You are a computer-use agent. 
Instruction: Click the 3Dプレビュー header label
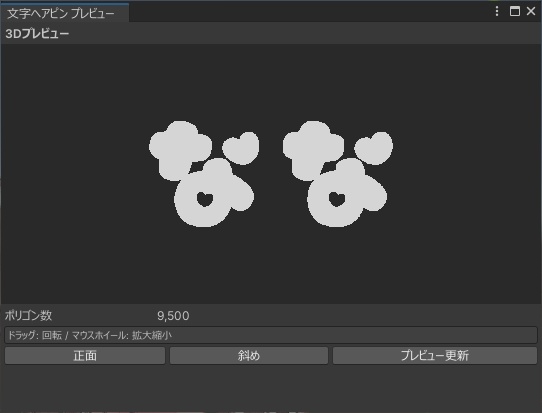click(37, 34)
